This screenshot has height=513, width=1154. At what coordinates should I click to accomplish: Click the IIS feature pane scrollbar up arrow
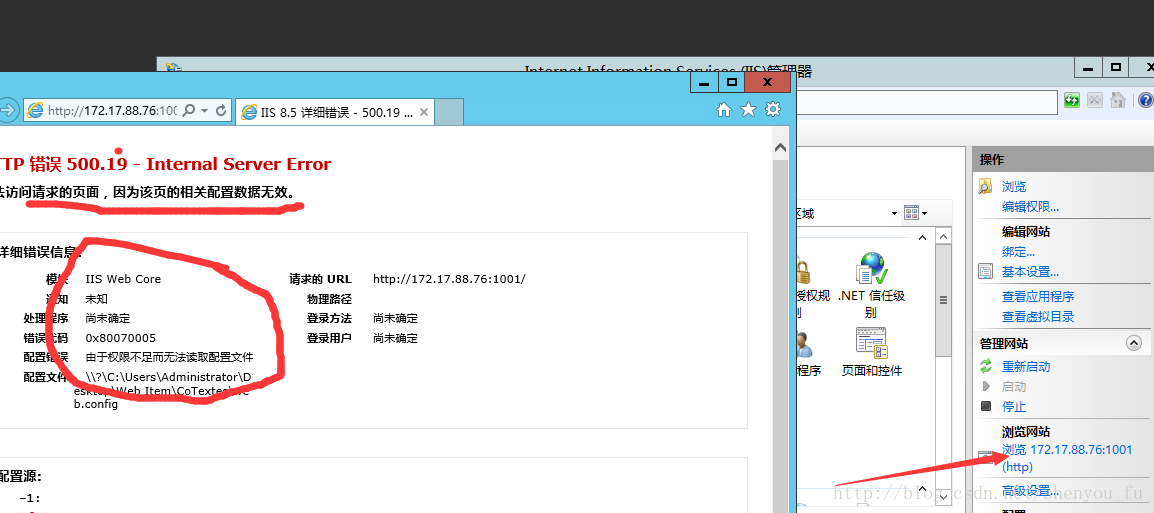pos(943,237)
